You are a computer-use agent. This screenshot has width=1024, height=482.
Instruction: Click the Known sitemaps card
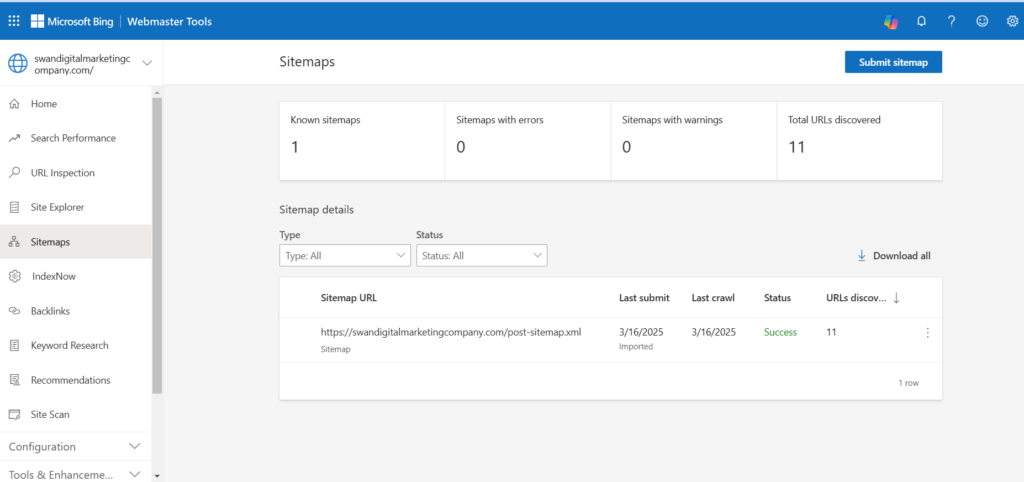pyautogui.click(x=362, y=140)
